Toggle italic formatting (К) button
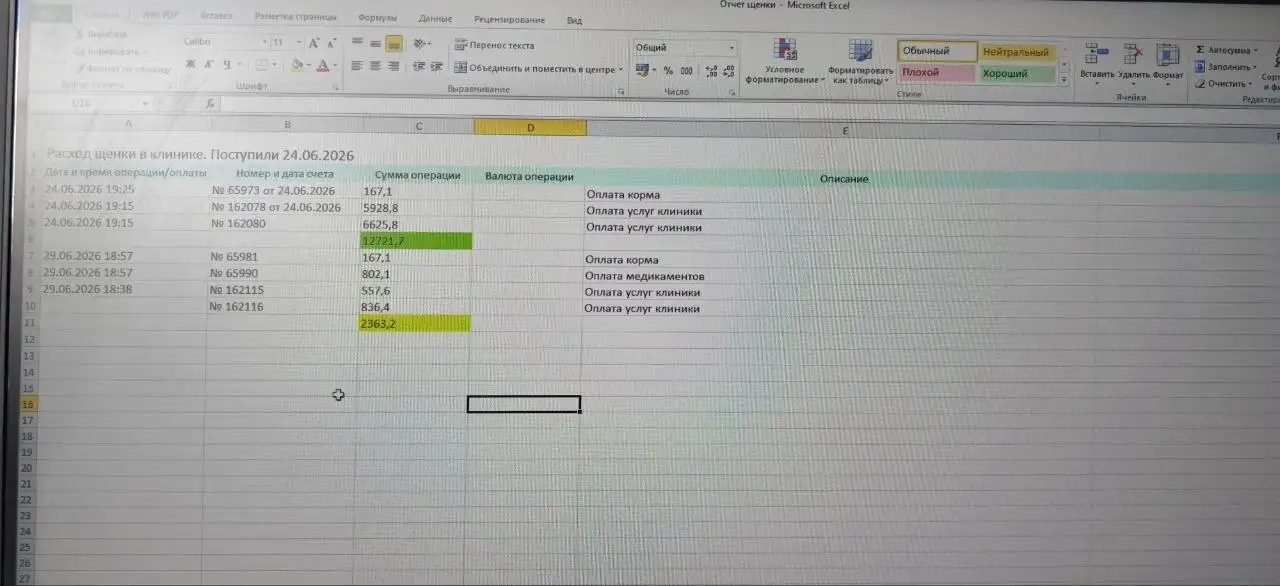Image resolution: width=1280 pixels, height=586 pixels. point(209,64)
